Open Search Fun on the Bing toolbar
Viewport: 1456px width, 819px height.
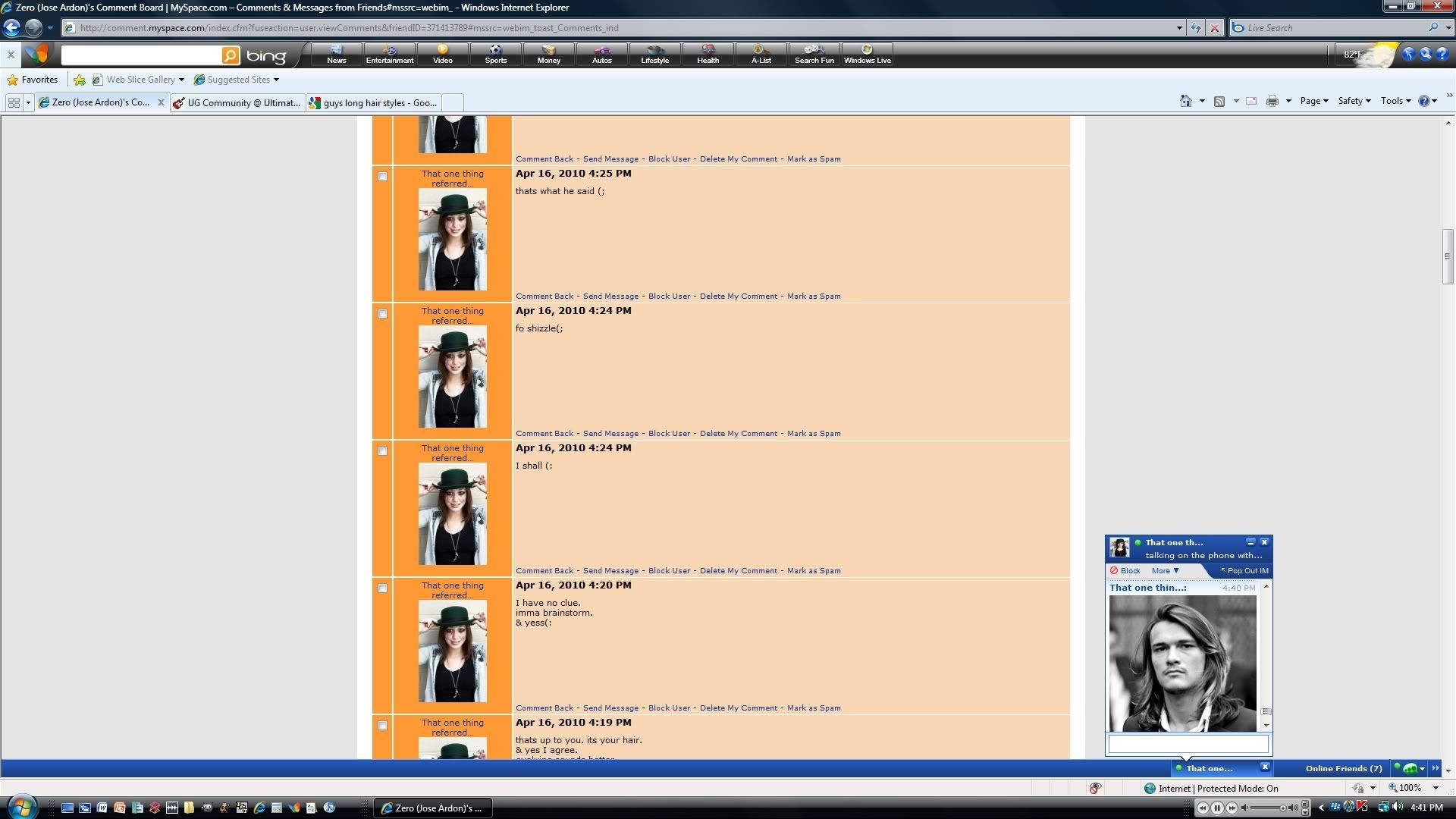tap(814, 55)
